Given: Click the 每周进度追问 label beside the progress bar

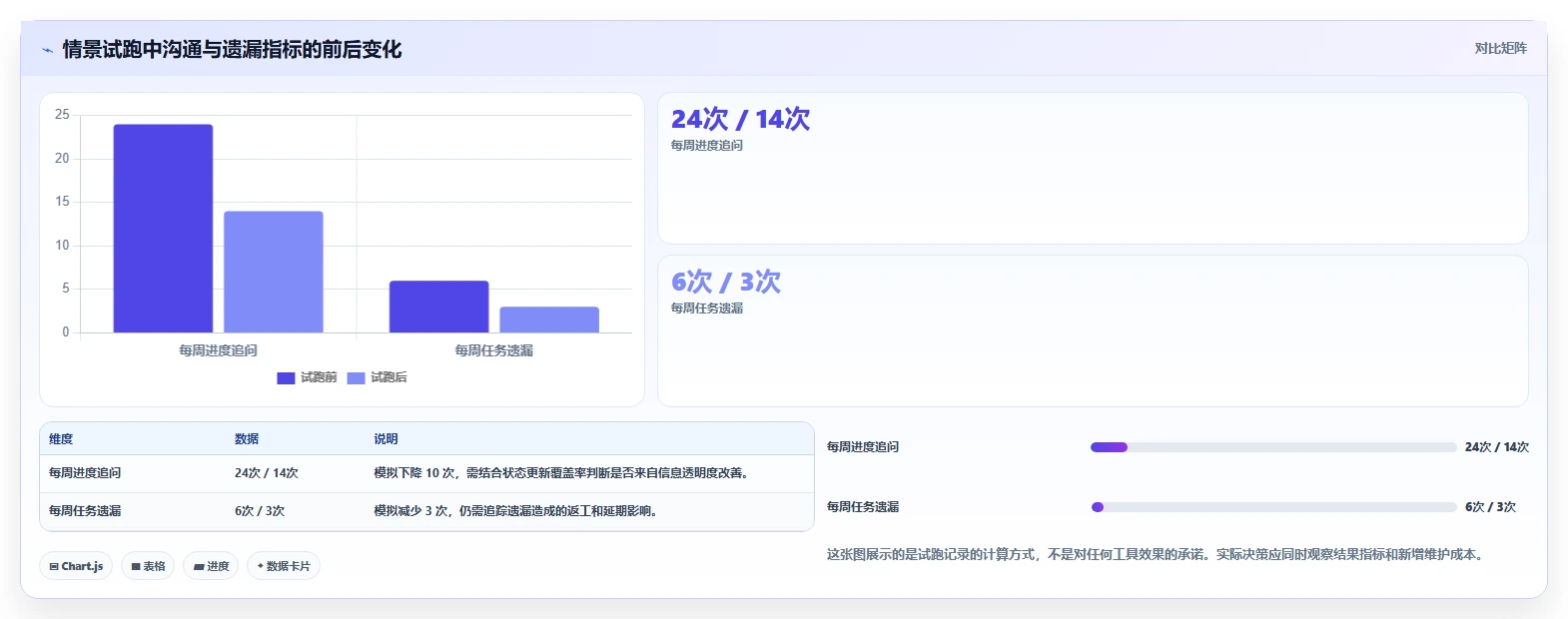Looking at the screenshot, I should pyautogui.click(x=863, y=447).
